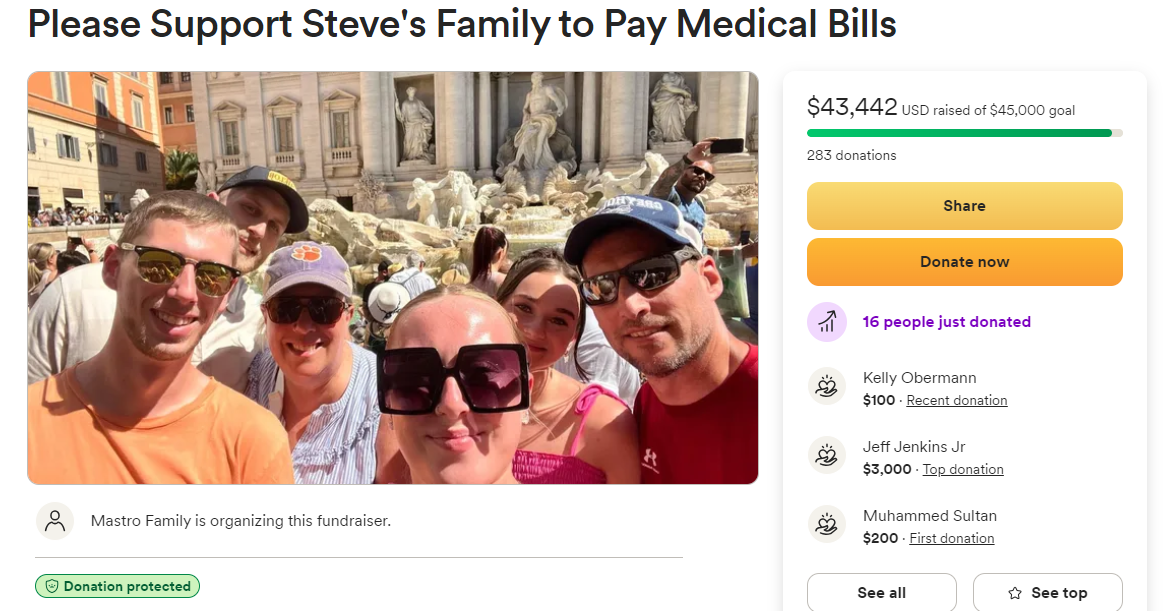This screenshot has width=1170, height=611.
Task: Click the organizer profile avatar icon
Action: point(55,521)
